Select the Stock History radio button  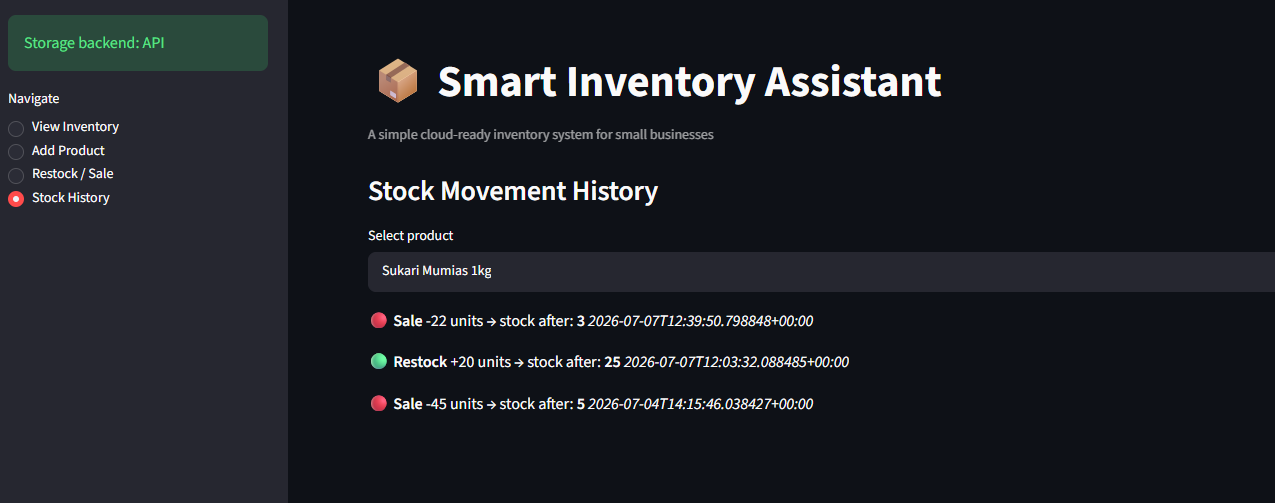[x=16, y=198]
